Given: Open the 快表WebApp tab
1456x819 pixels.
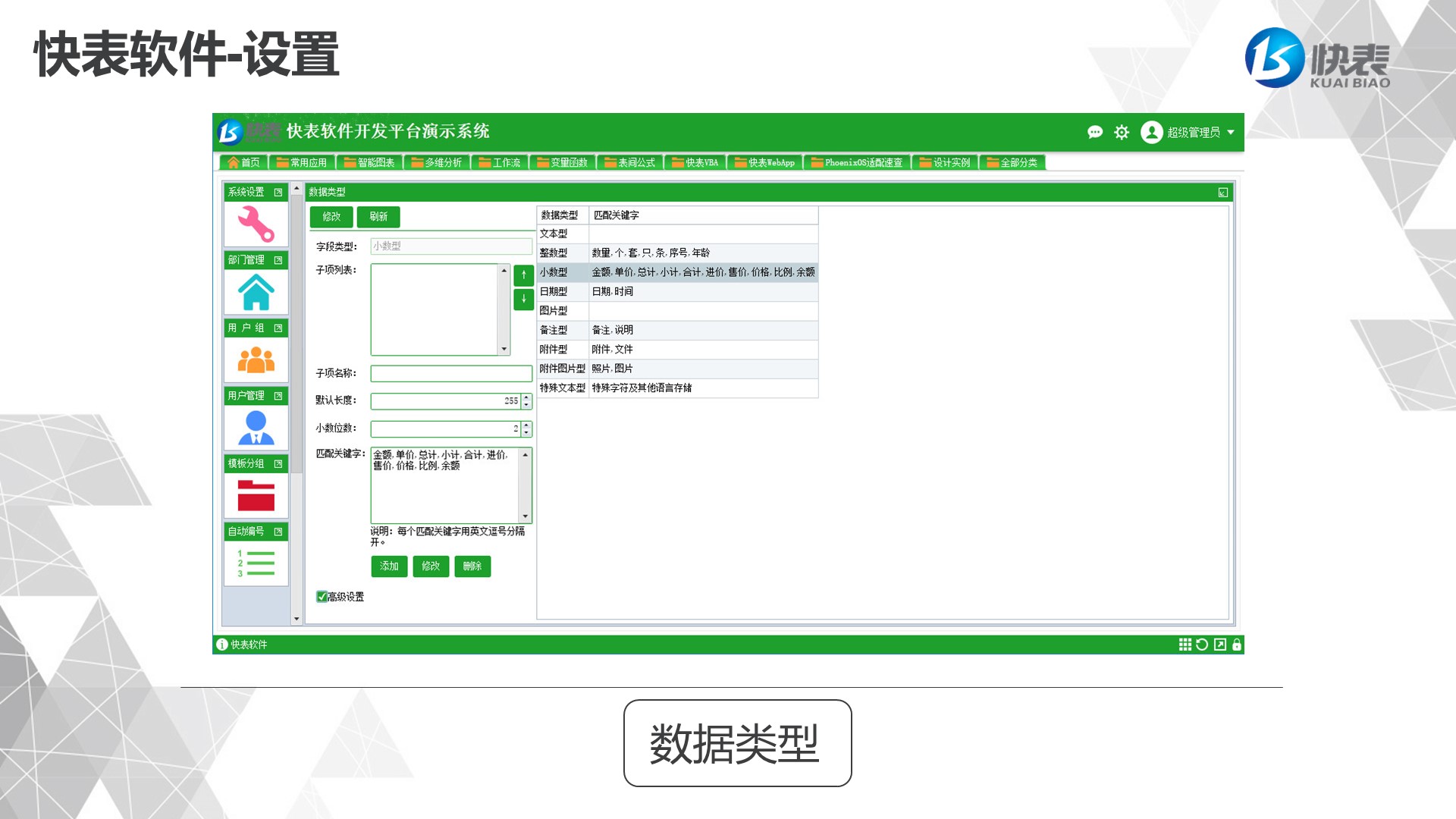Looking at the screenshot, I should [x=764, y=162].
